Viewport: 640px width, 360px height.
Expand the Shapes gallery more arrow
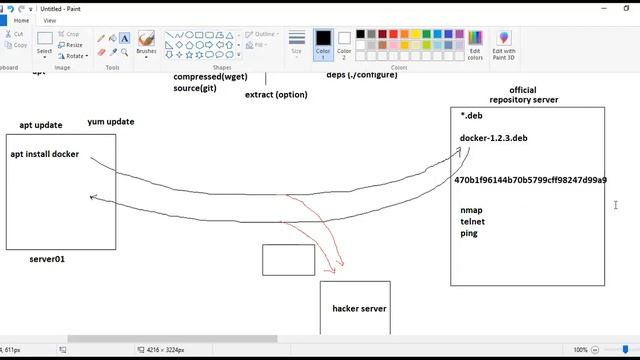pyautogui.click(x=239, y=55)
